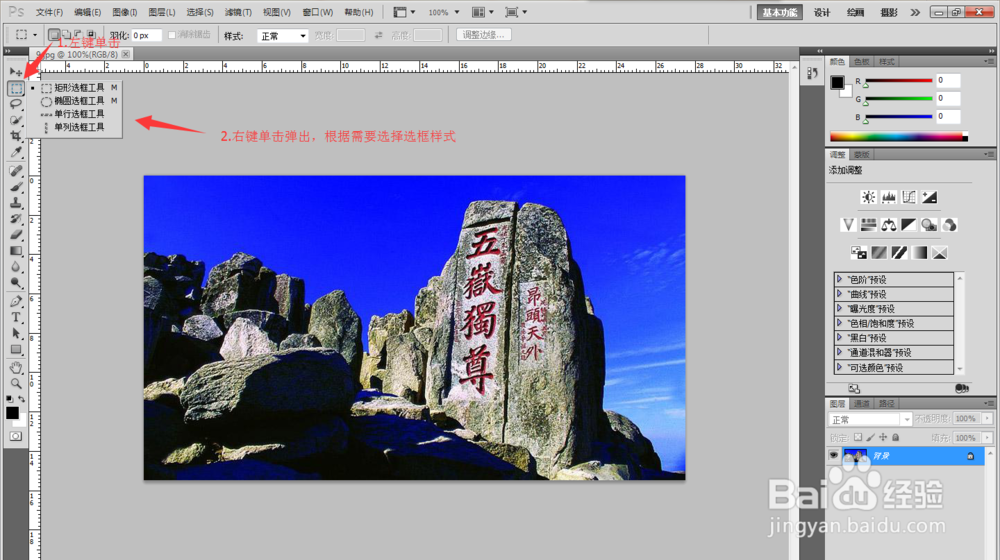
Task: Expand the "曝光度" presets list
Action: (x=839, y=309)
